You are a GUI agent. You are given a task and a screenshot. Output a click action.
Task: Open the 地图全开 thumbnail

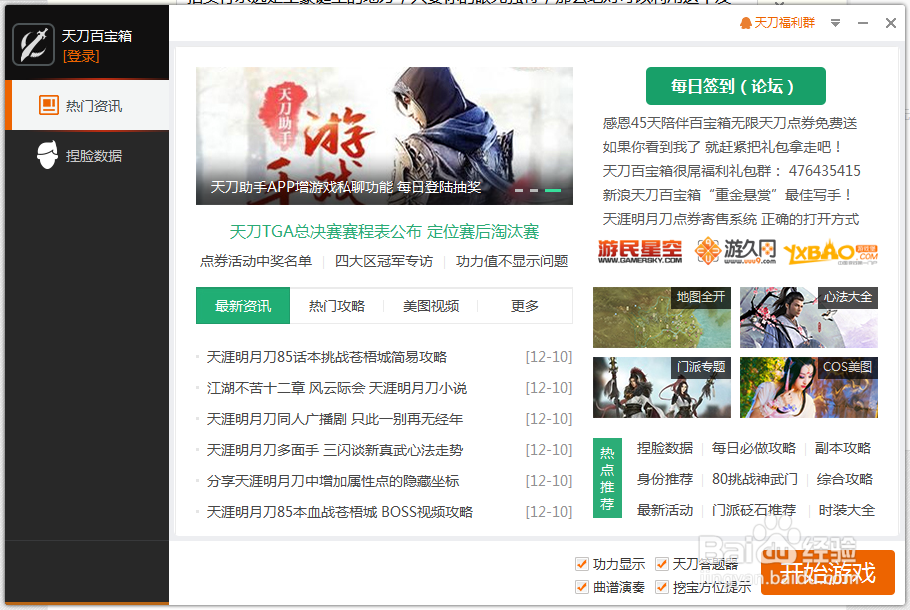pyautogui.click(x=662, y=317)
